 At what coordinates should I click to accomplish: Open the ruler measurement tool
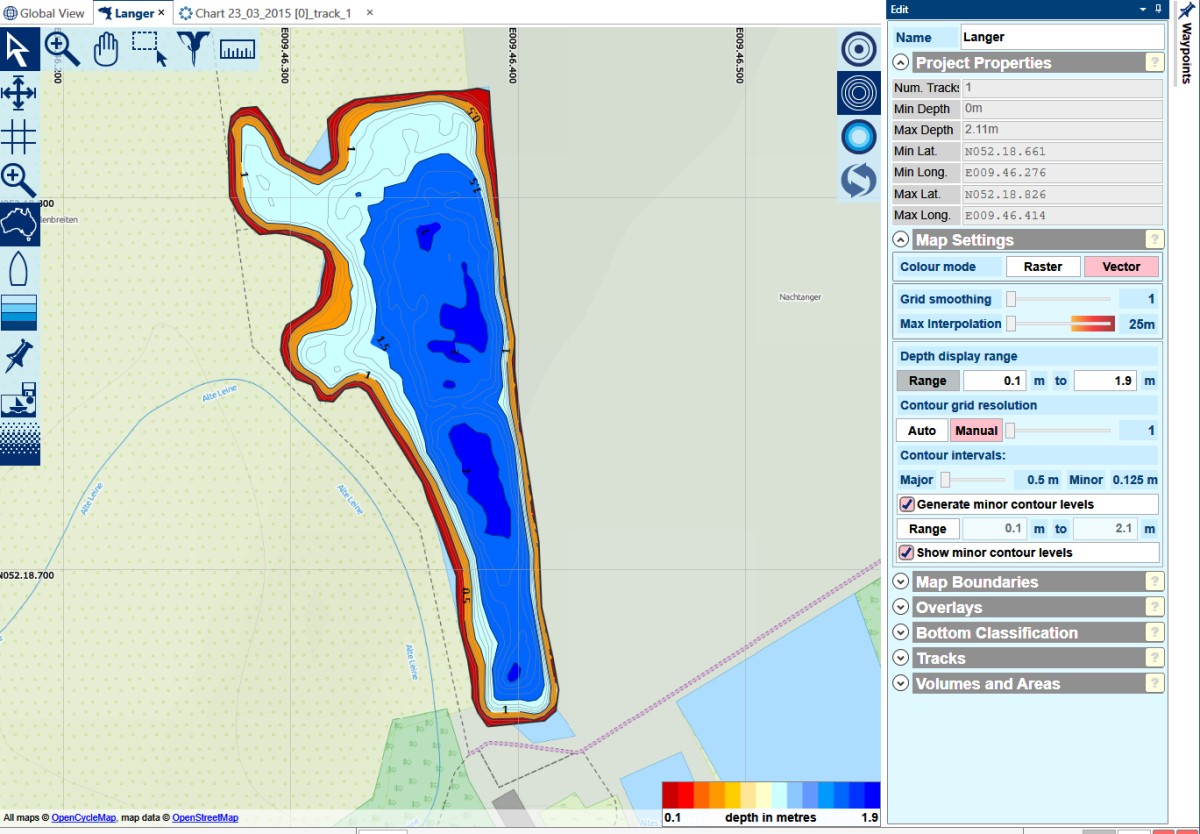pyautogui.click(x=237, y=49)
